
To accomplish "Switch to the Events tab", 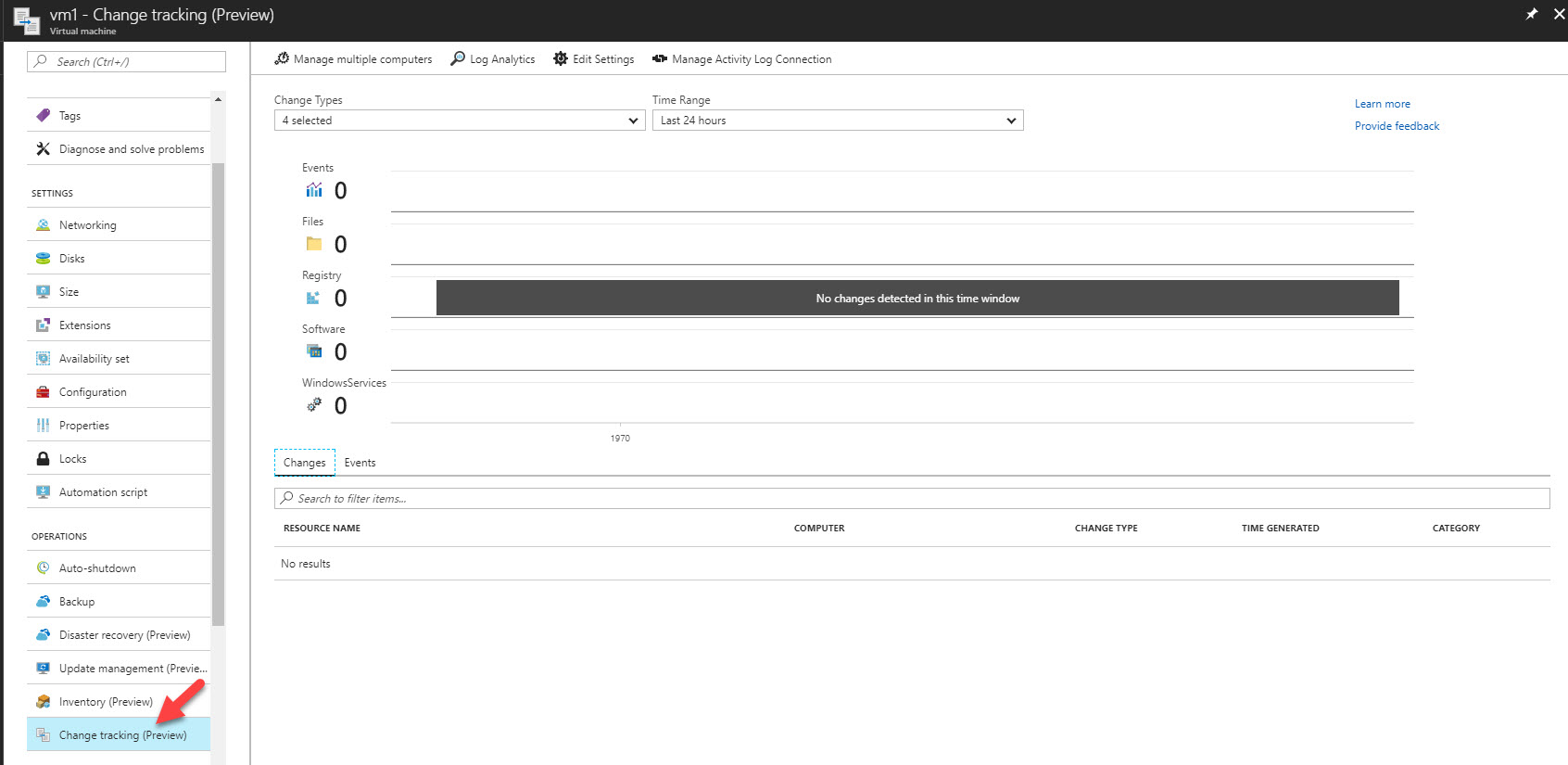I will click(x=360, y=463).
